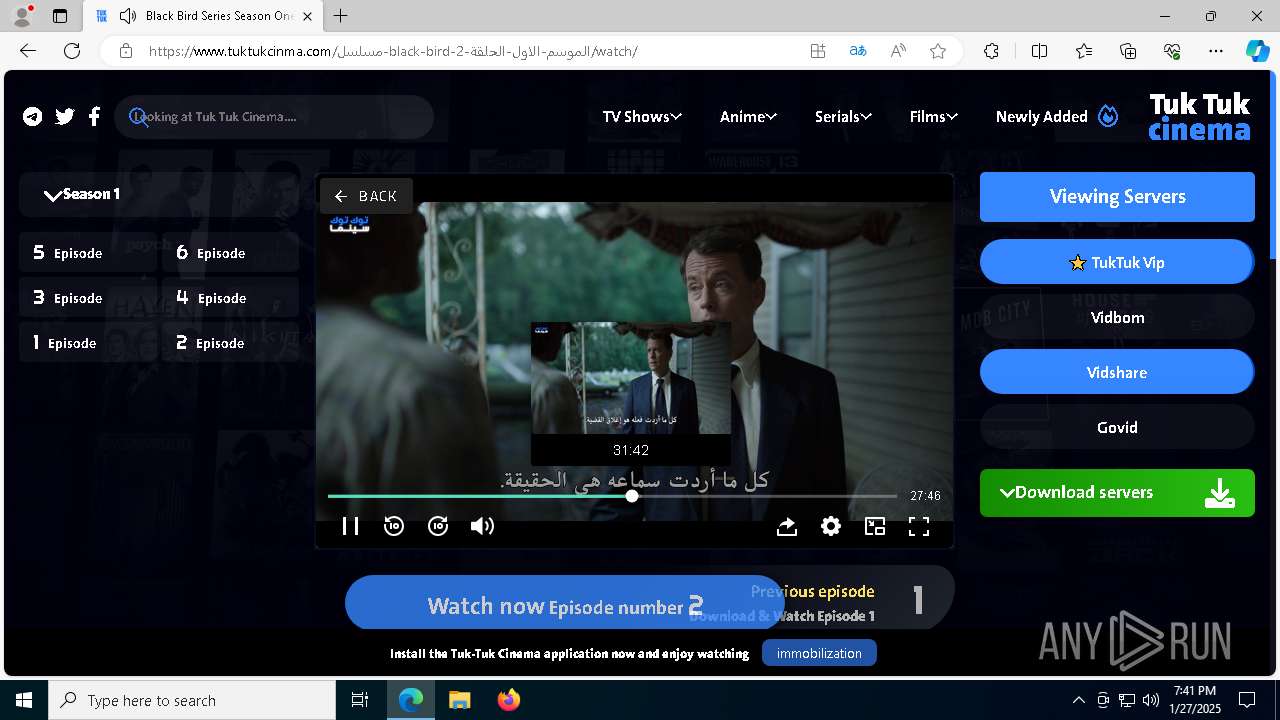Enable picture-in-picture mode
This screenshot has width=1280, height=720.
(x=875, y=526)
